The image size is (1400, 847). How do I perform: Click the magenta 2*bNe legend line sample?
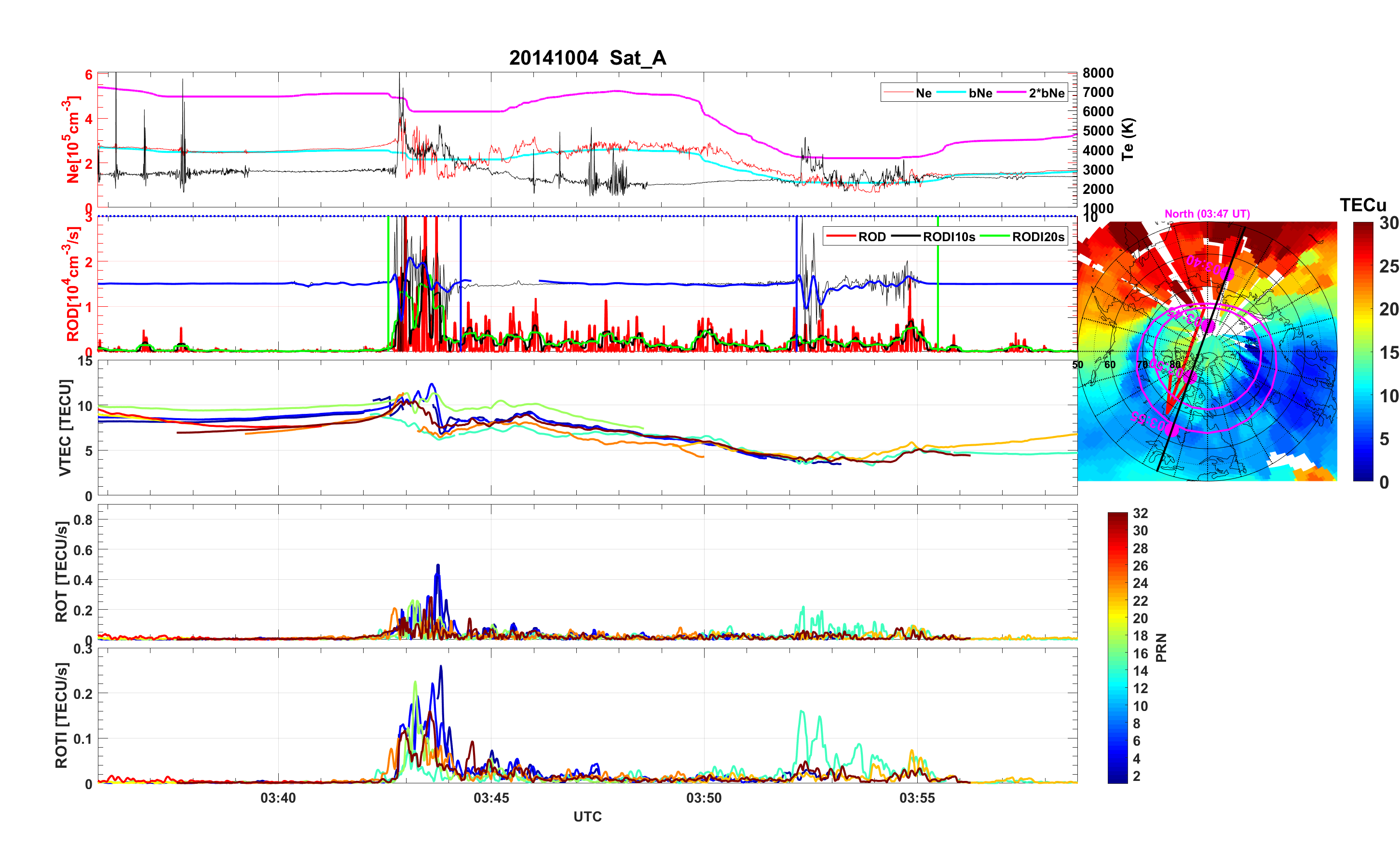coord(1011,93)
